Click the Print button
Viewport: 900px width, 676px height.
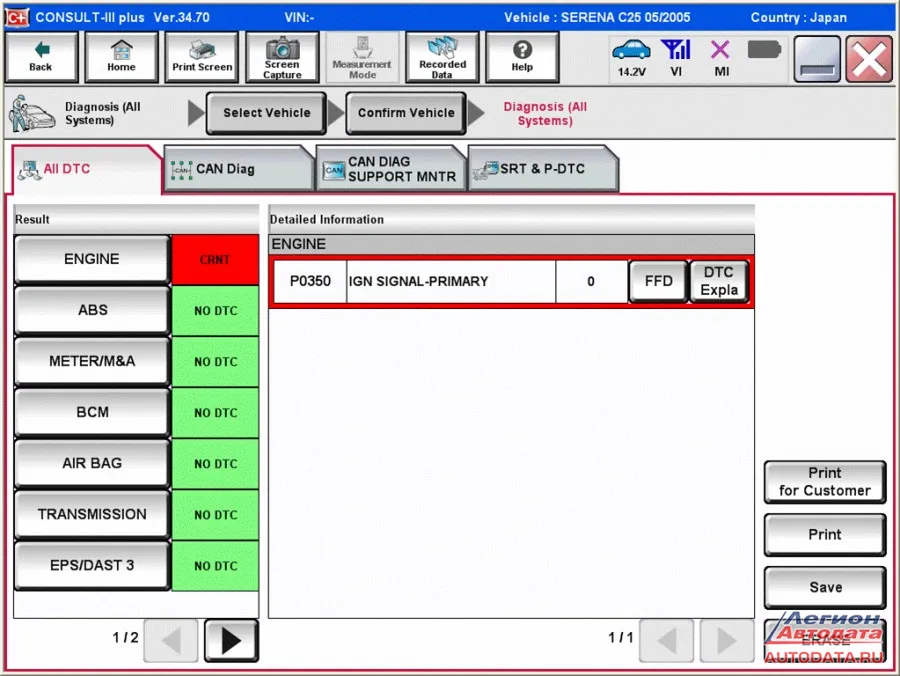[x=825, y=535]
